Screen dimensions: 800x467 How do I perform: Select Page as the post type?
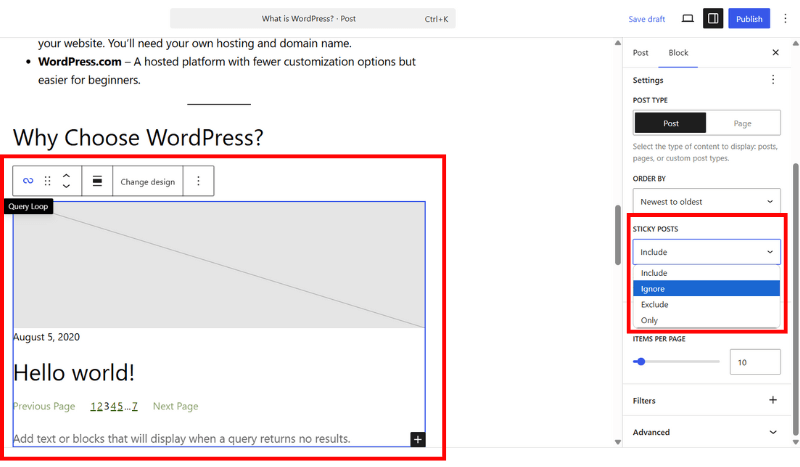pos(742,124)
